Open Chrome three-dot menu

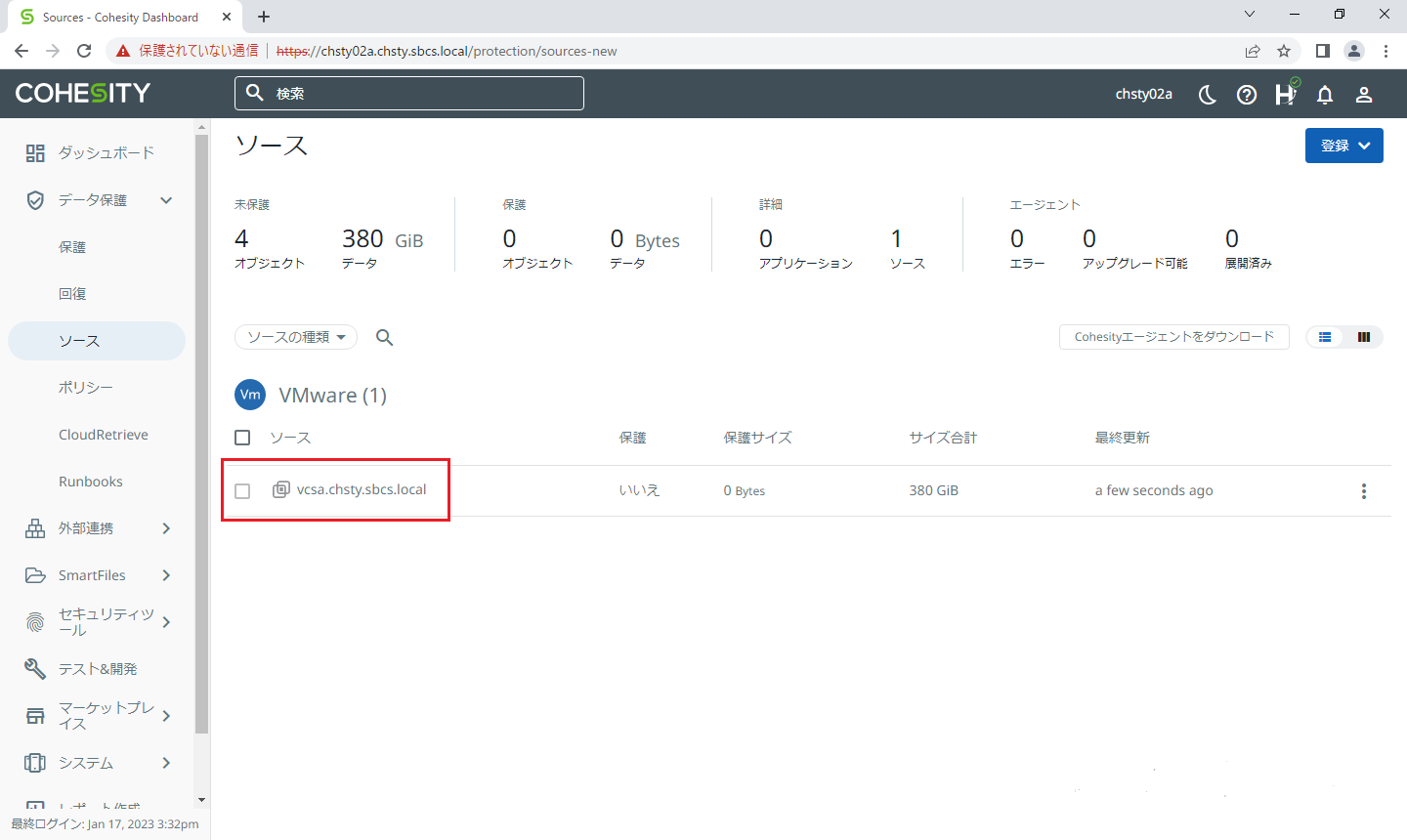1386,51
